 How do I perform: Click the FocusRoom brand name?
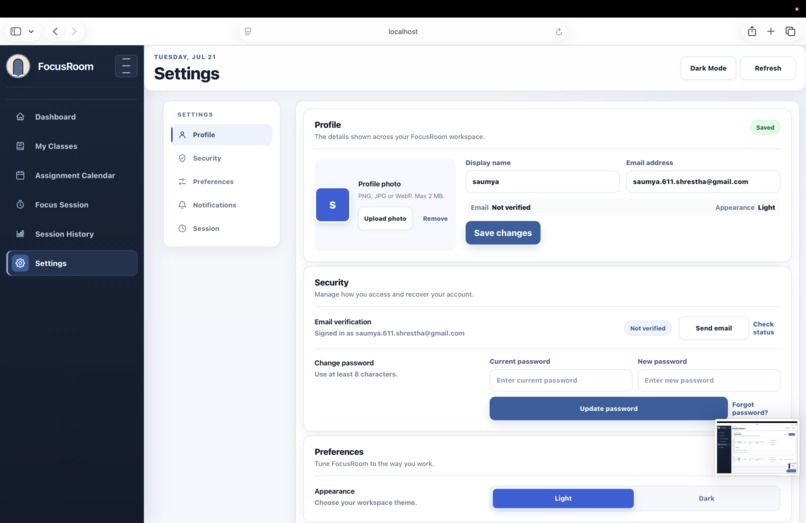tap(66, 66)
